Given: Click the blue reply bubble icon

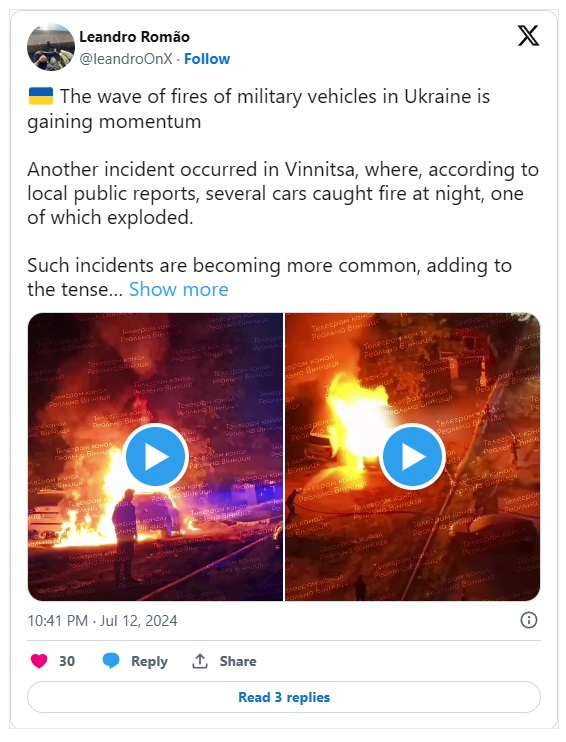Looking at the screenshot, I should (x=111, y=661).
